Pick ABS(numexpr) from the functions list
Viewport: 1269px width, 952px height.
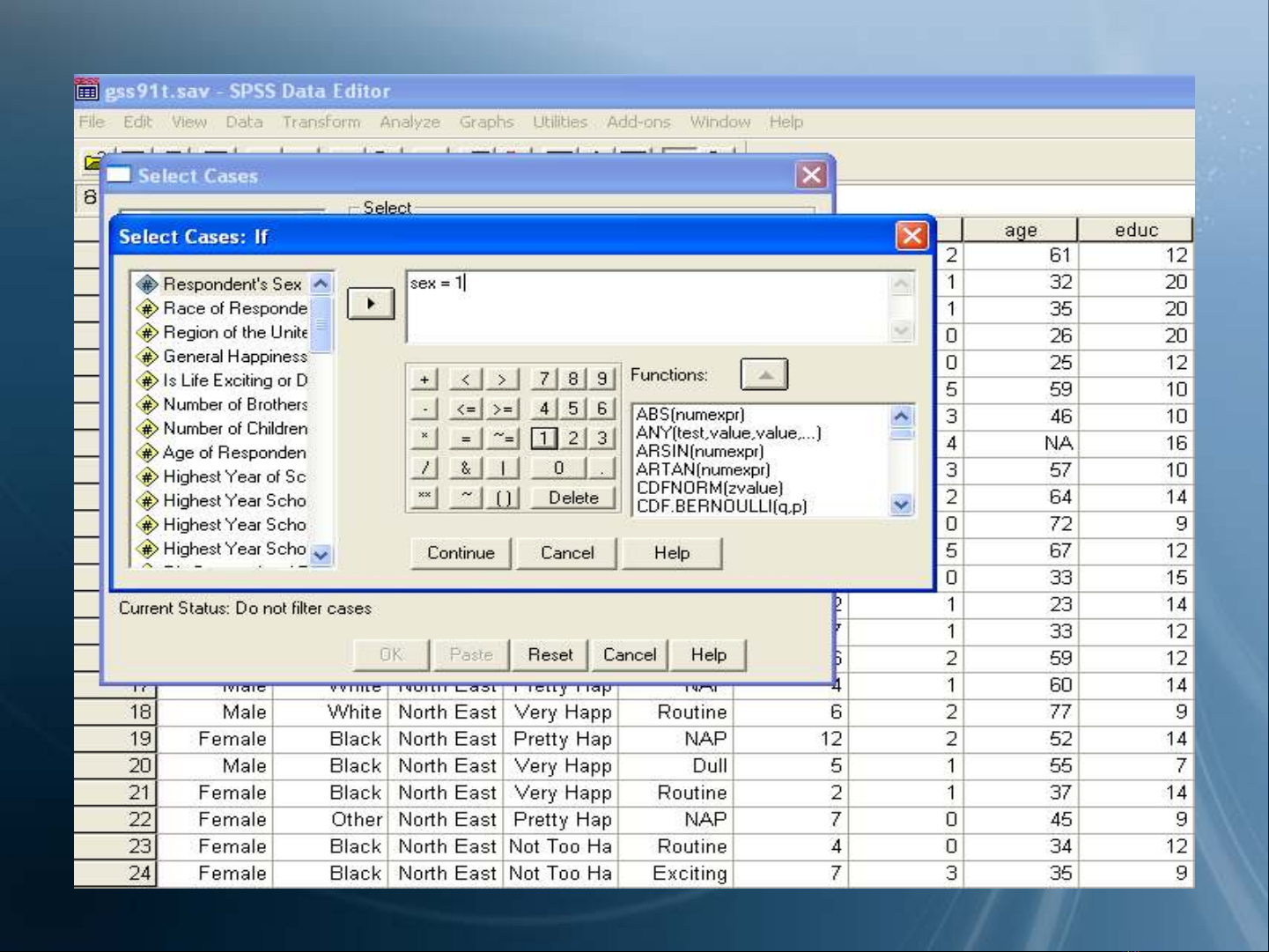point(690,414)
